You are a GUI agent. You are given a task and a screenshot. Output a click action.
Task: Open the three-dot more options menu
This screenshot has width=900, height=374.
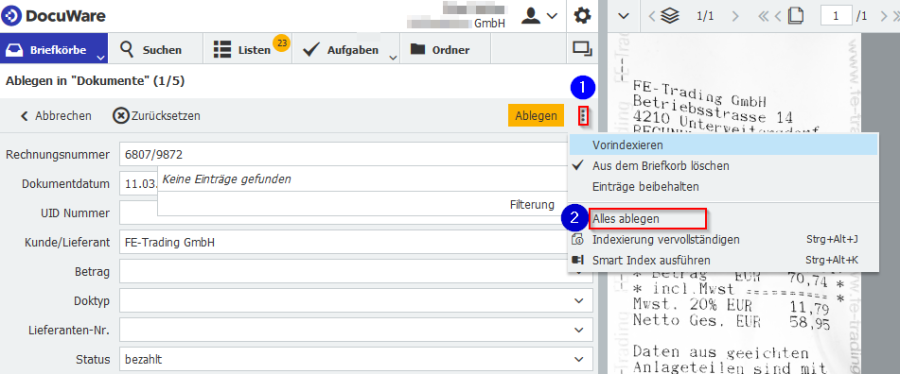[583, 116]
